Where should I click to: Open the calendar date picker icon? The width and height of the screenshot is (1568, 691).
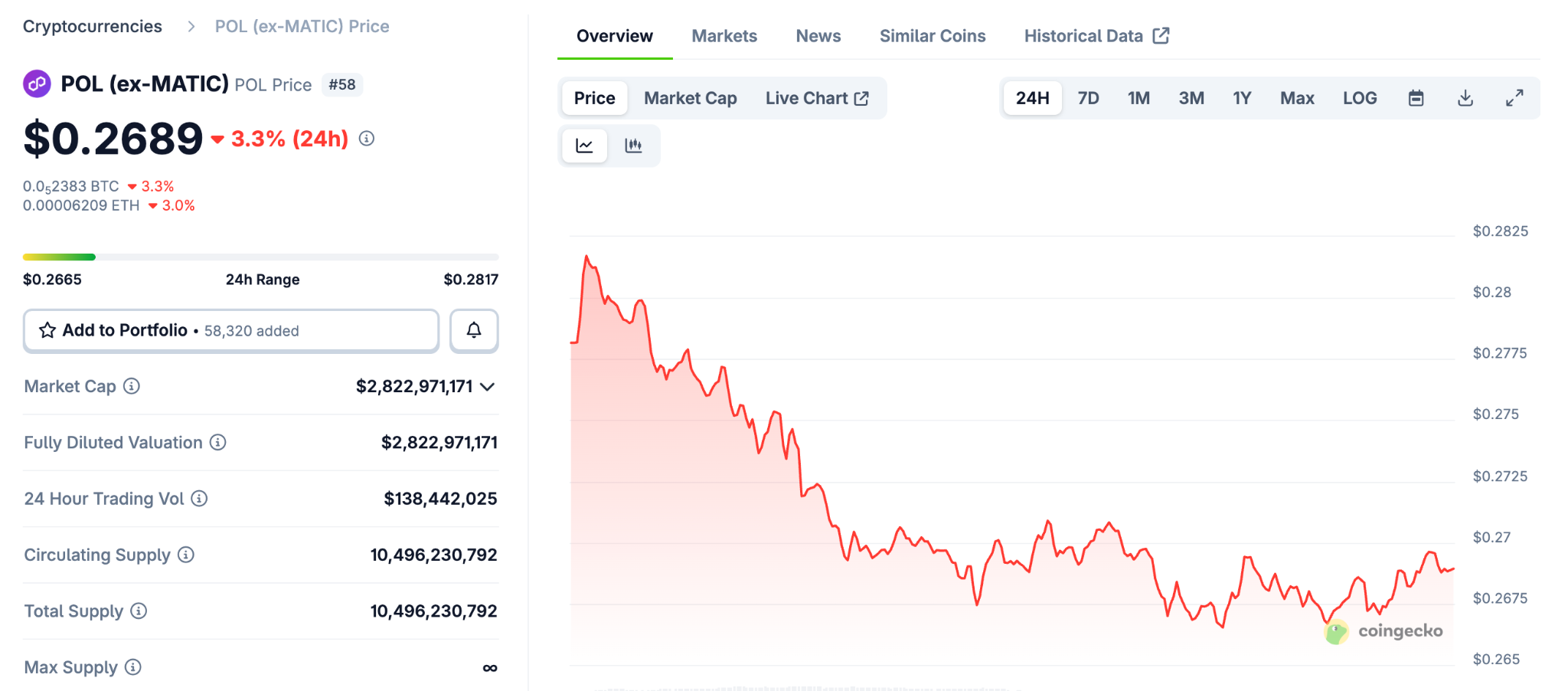click(1416, 97)
